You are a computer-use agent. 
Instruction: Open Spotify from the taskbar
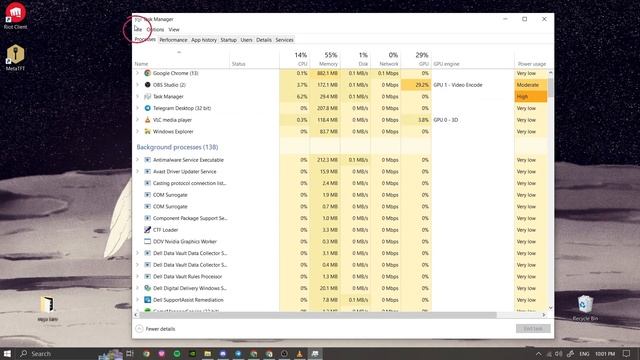pos(177,353)
